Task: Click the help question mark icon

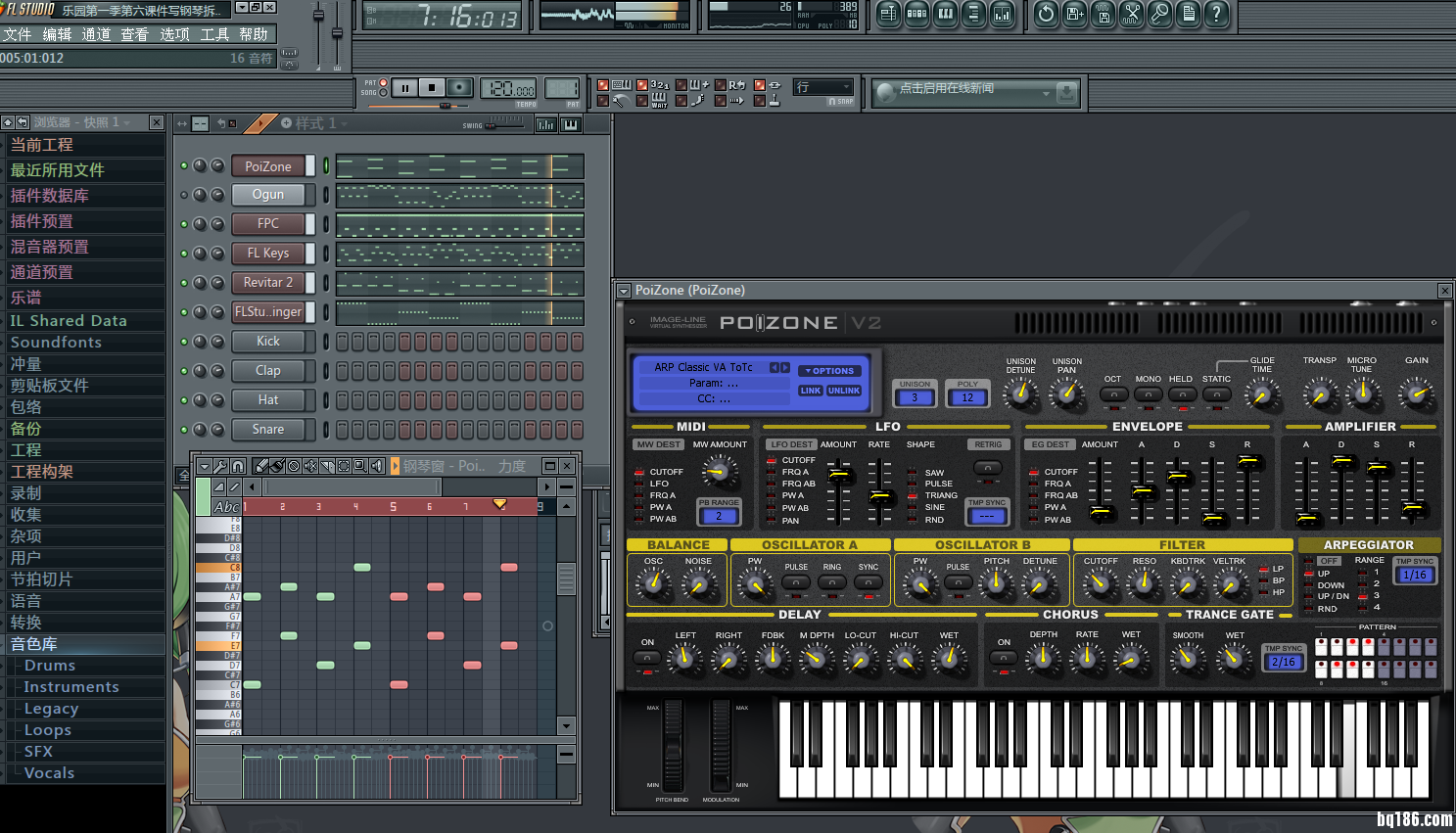Action: (x=1217, y=14)
